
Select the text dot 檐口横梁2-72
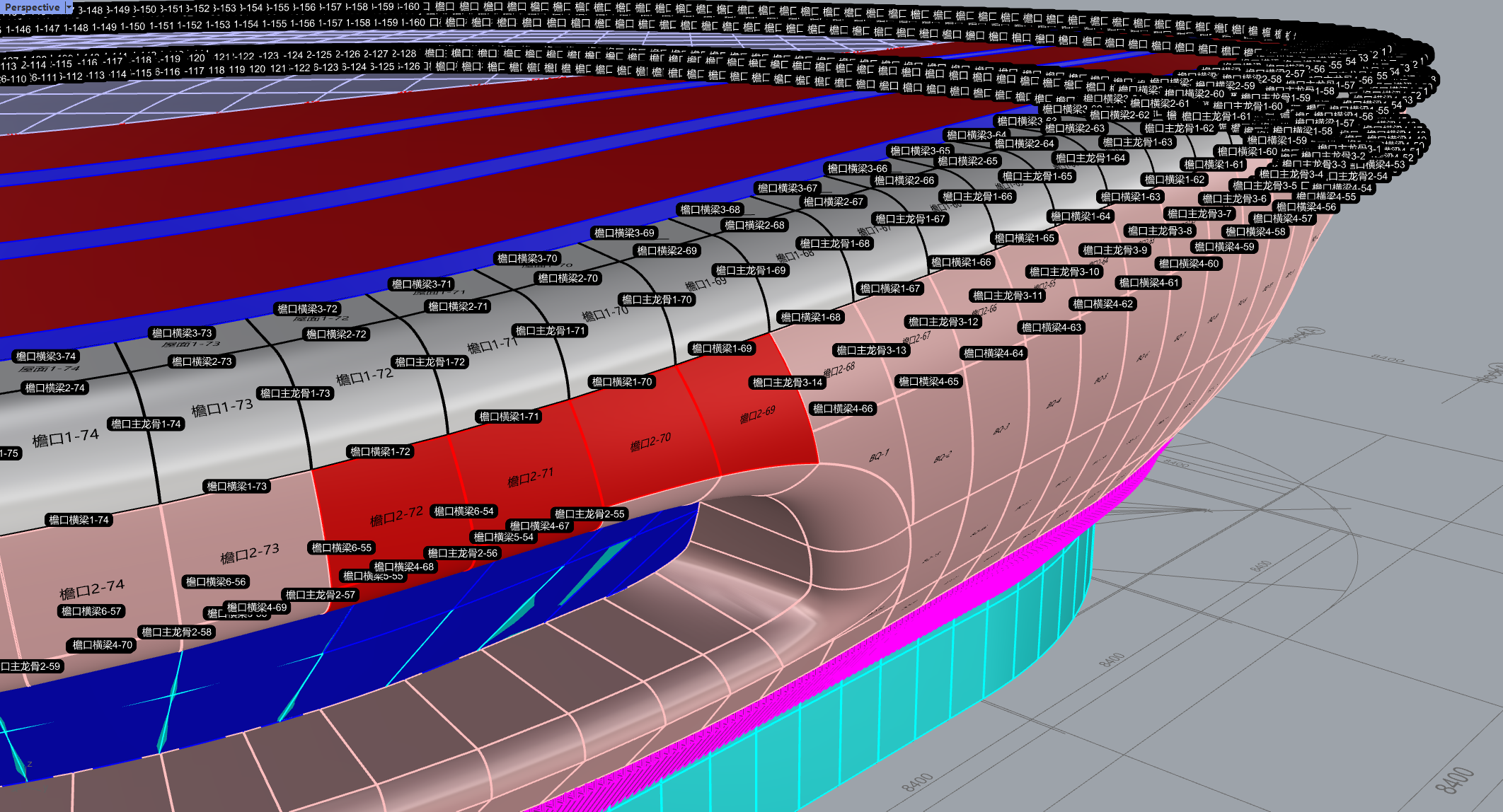[336, 334]
